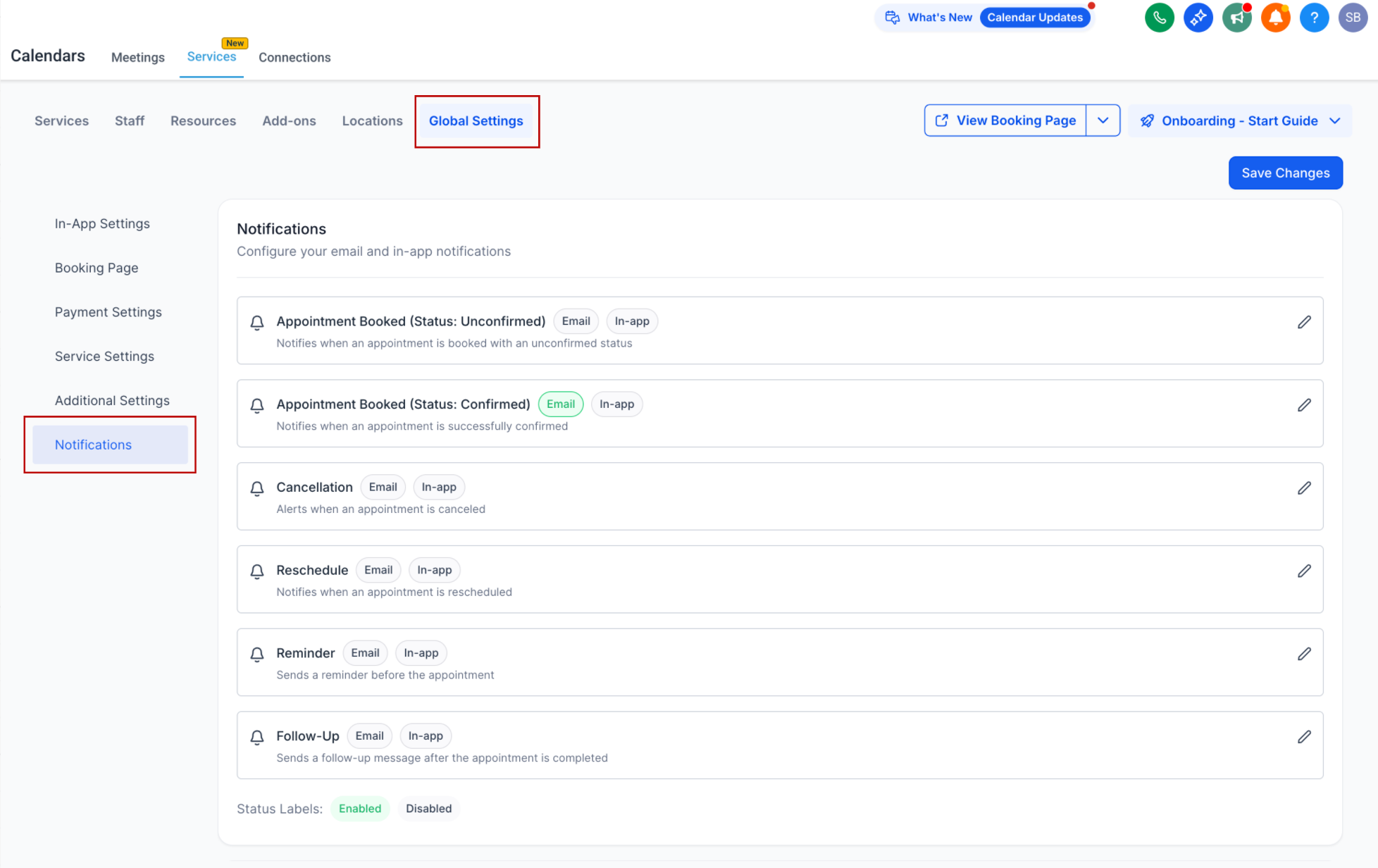
Task: Click the Save Changes button
Action: (1285, 173)
